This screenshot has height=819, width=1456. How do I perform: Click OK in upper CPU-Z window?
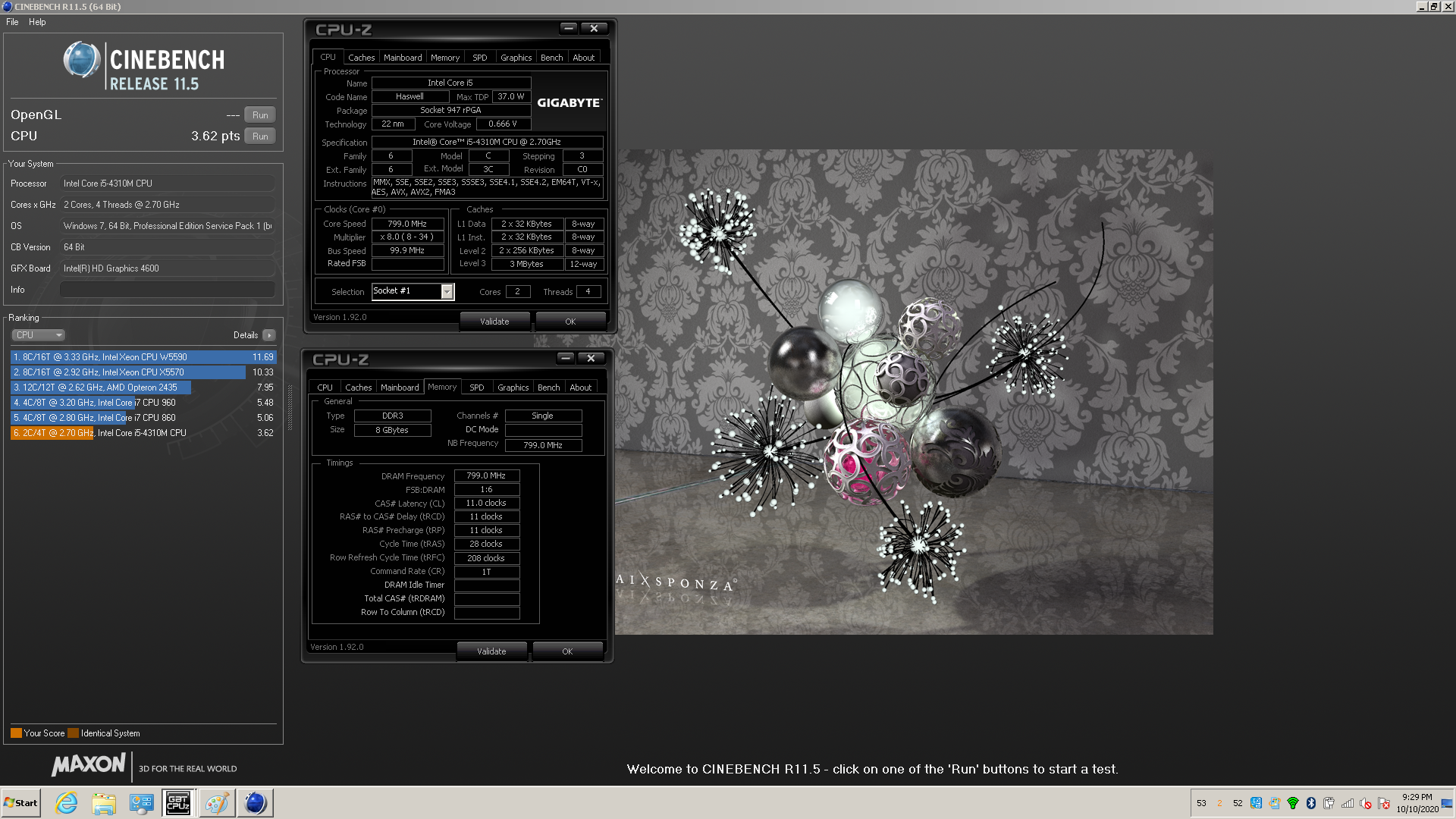point(570,322)
